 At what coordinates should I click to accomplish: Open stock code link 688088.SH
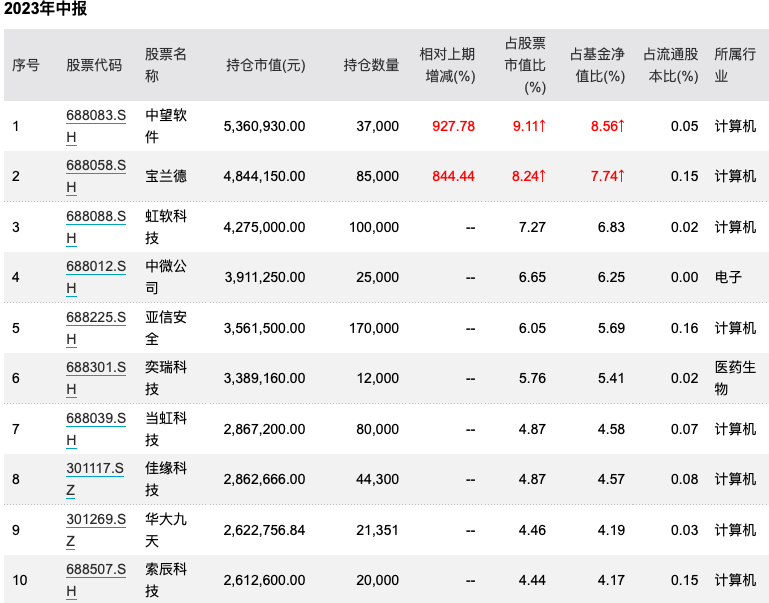96,227
